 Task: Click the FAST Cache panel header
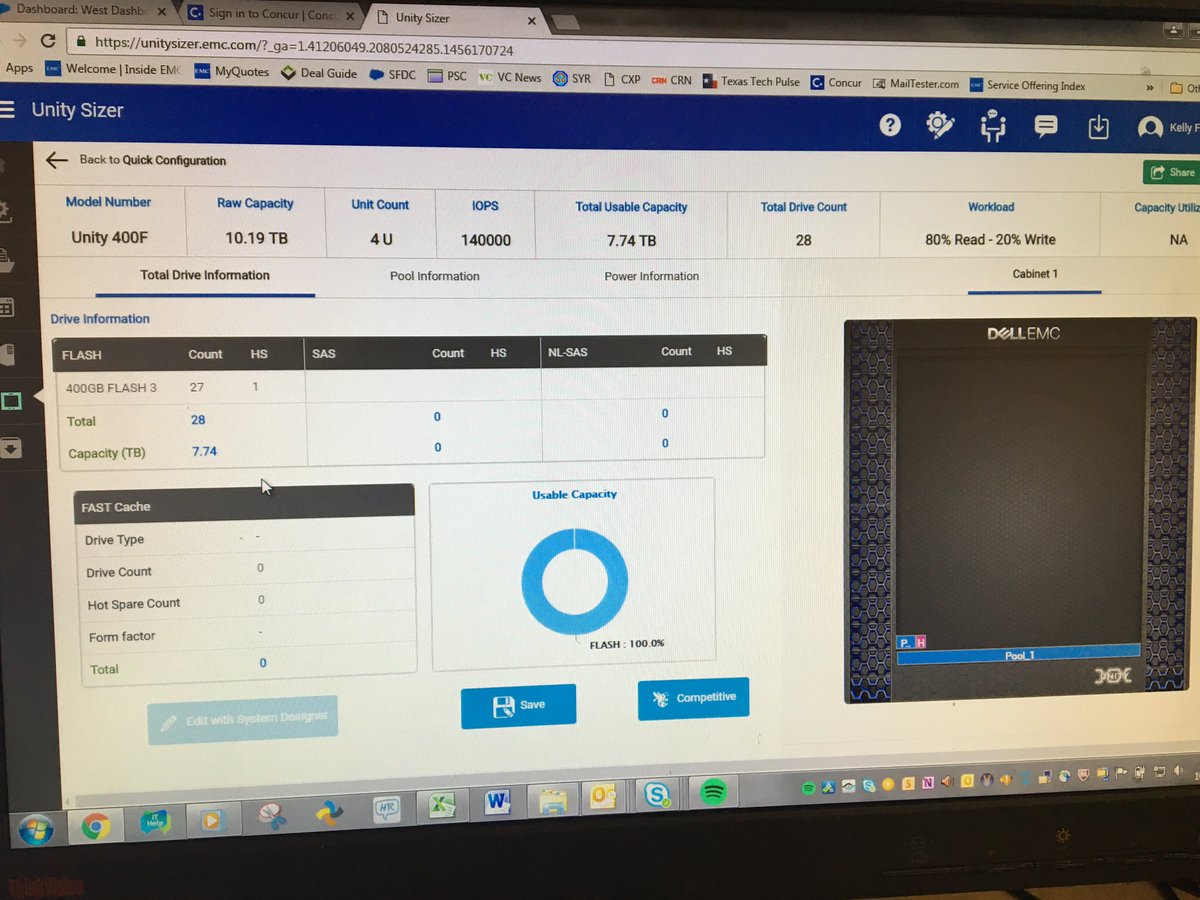(244, 502)
